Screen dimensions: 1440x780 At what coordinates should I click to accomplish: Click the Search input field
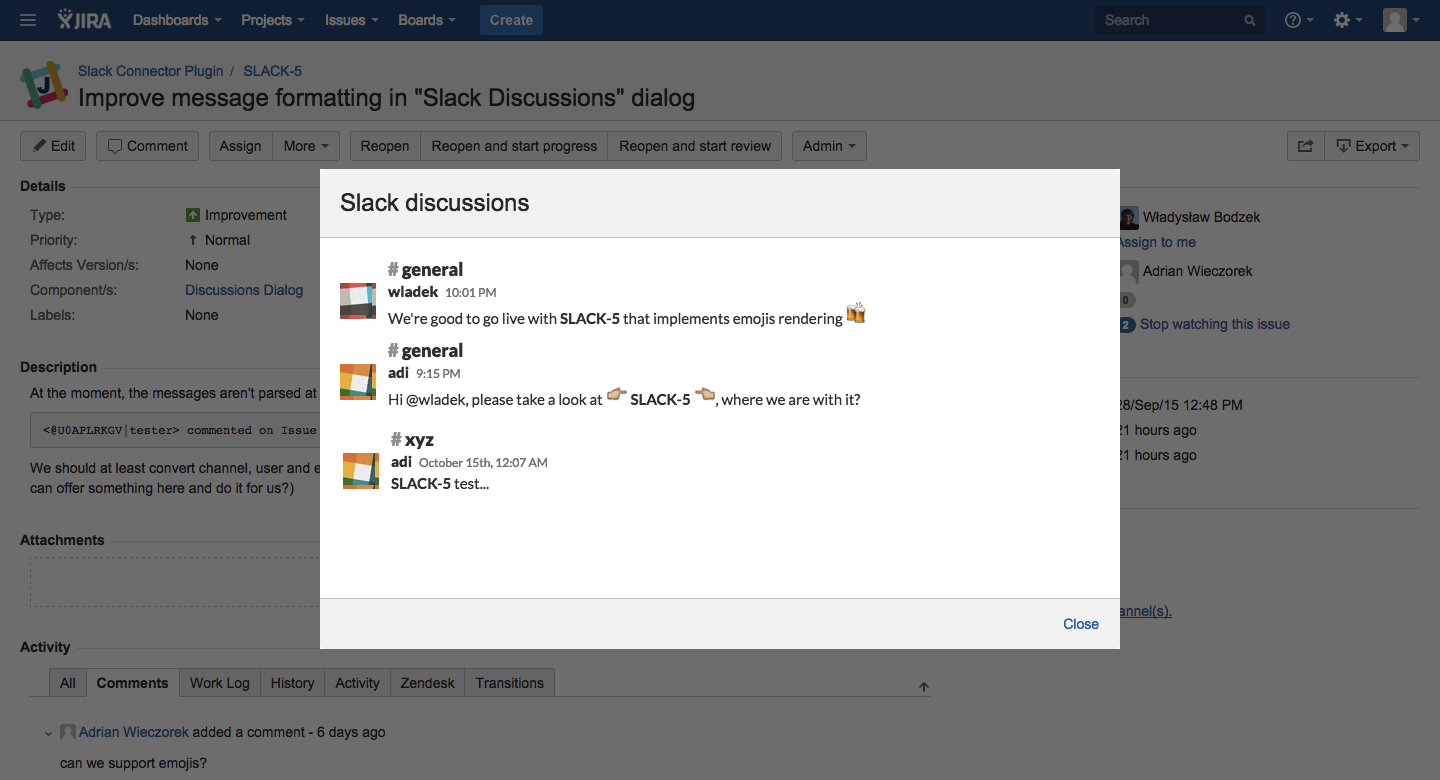[1170, 20]
